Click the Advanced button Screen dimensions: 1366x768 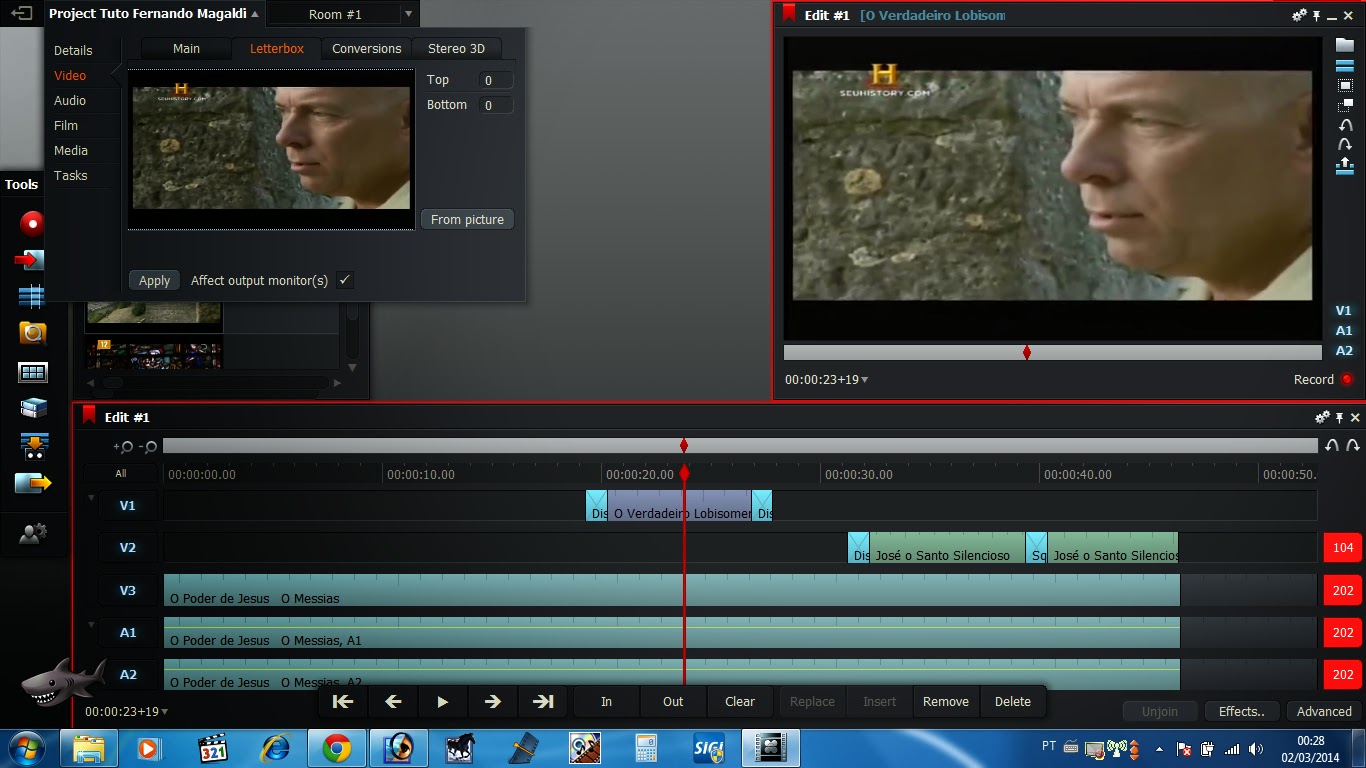pyautogui.click(x=1324, y=712)
